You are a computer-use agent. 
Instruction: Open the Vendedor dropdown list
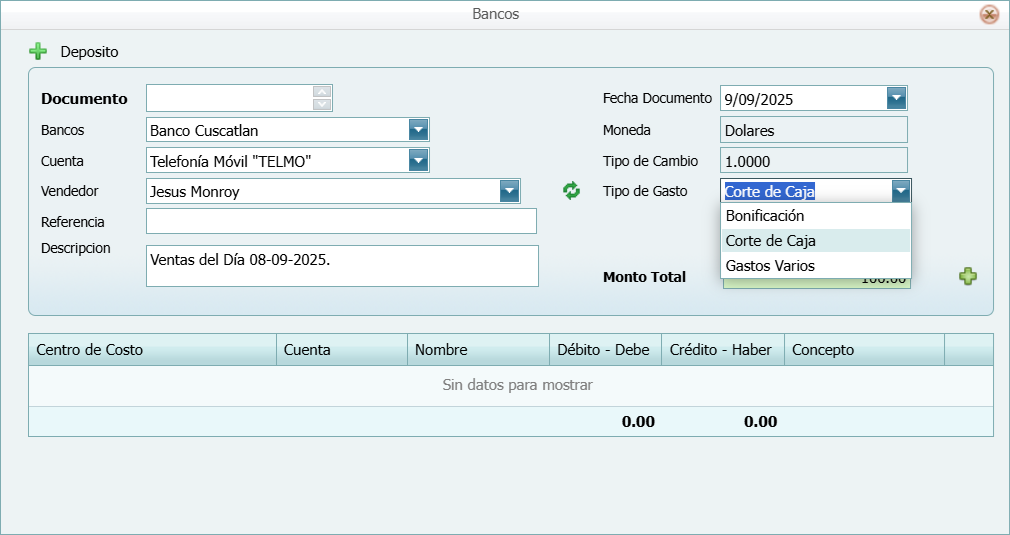click(x=509, y=192)
